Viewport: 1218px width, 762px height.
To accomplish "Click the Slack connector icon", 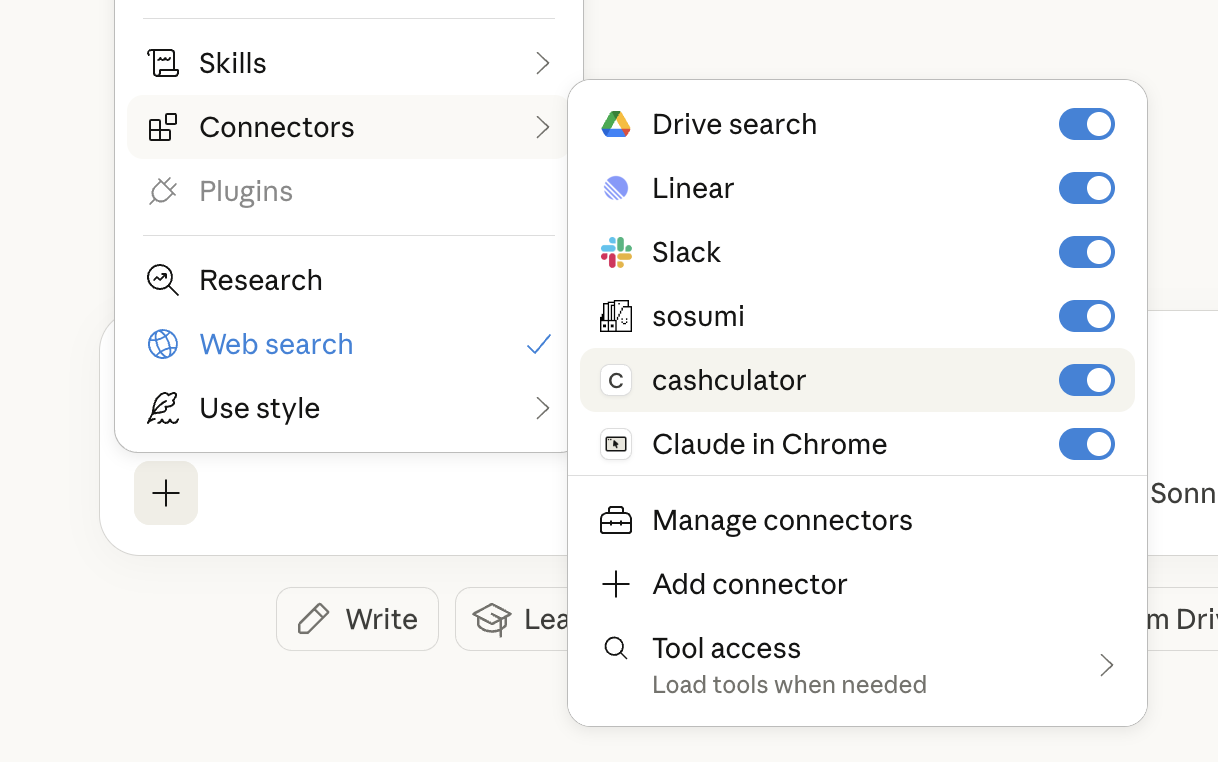I will tap(616, 252).
